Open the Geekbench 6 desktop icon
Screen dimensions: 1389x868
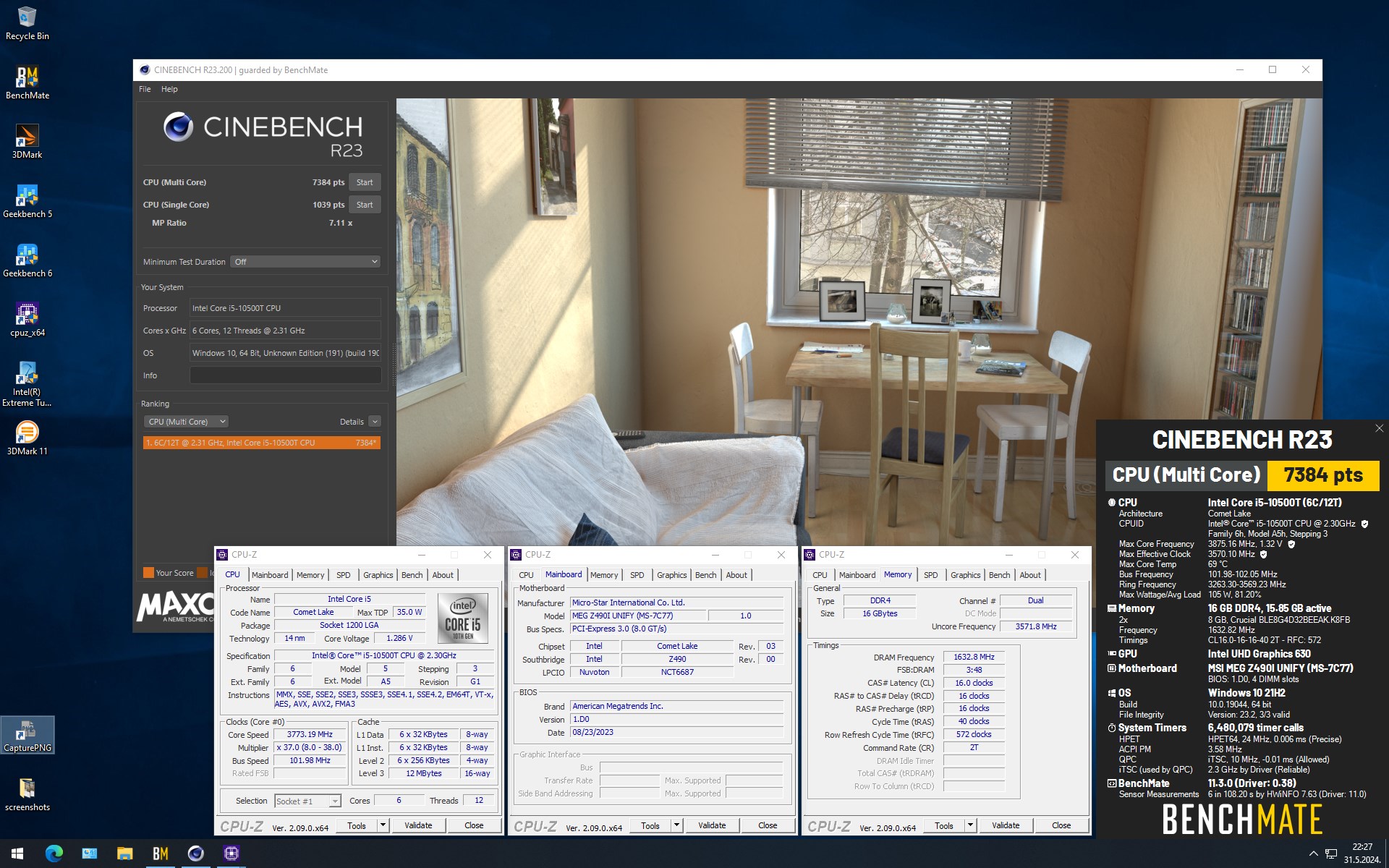coord(27,260)
